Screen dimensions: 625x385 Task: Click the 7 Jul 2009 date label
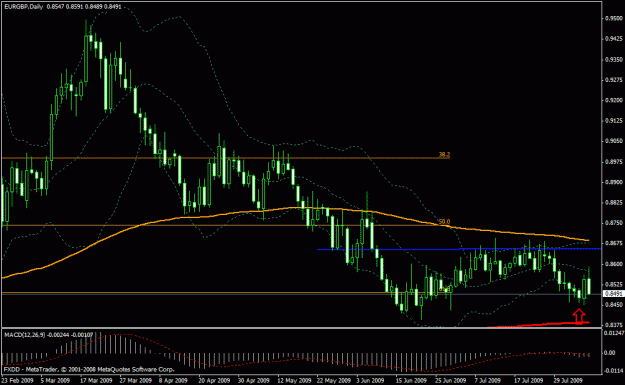tap(488, 380)
